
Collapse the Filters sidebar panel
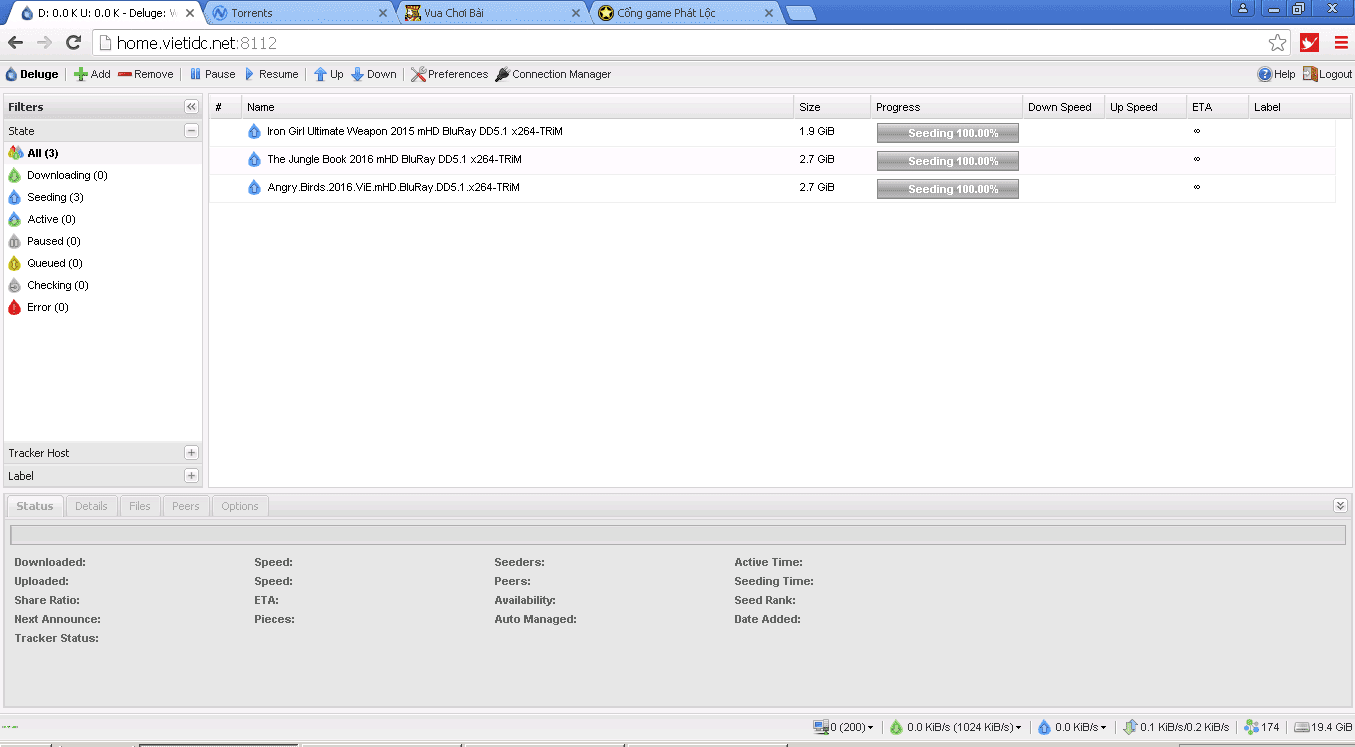point(191,107)
